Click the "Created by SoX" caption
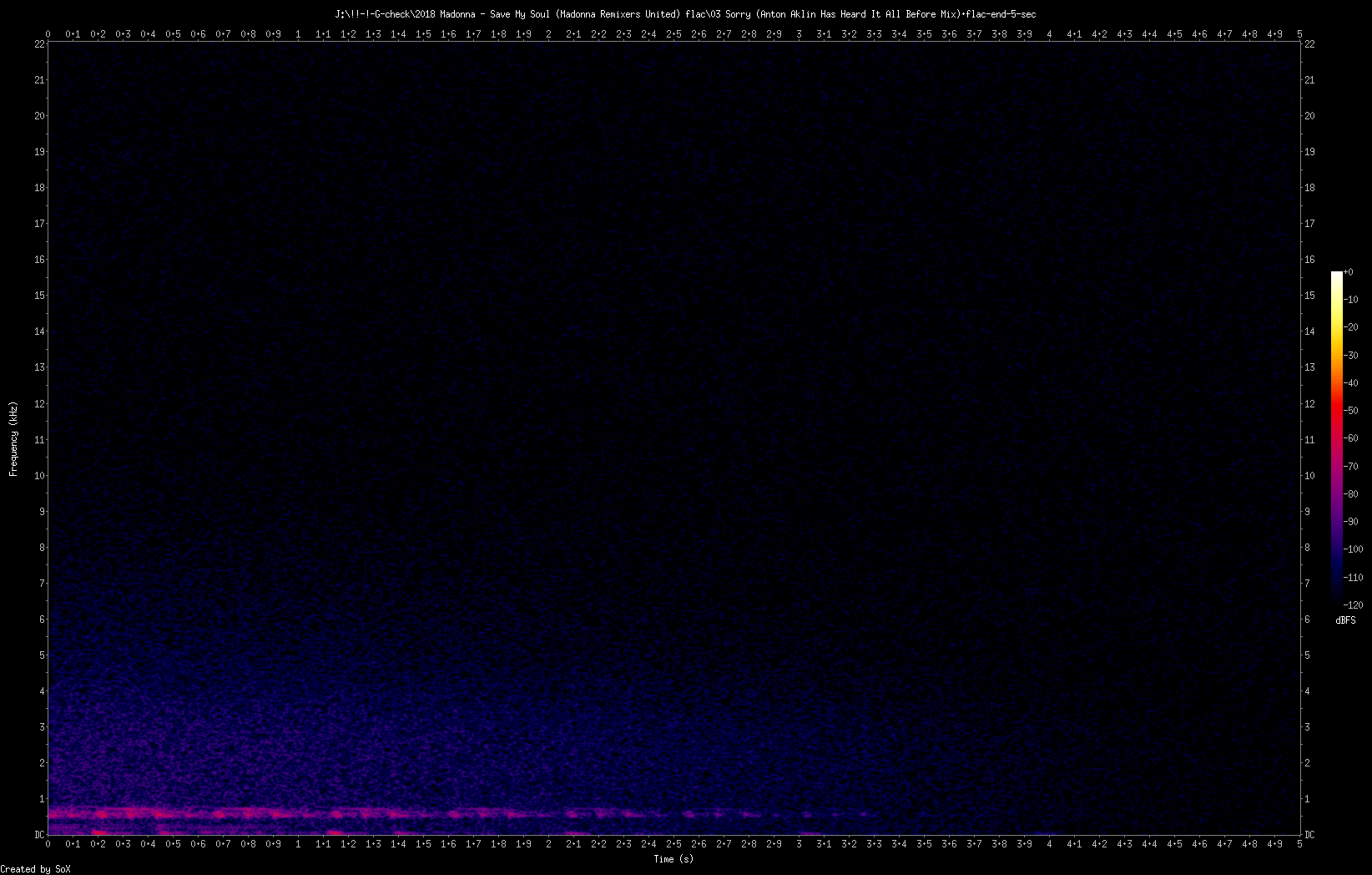The width and height of the screenshot is (1372, 875). click(x=36, y=869)
